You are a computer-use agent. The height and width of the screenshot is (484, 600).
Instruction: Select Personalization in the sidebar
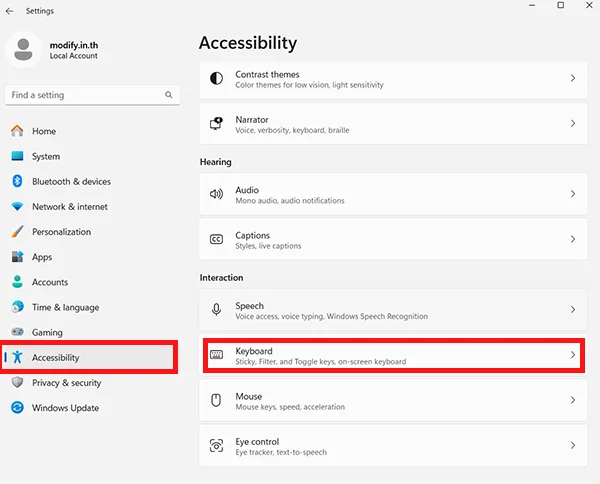coord(62,232)
